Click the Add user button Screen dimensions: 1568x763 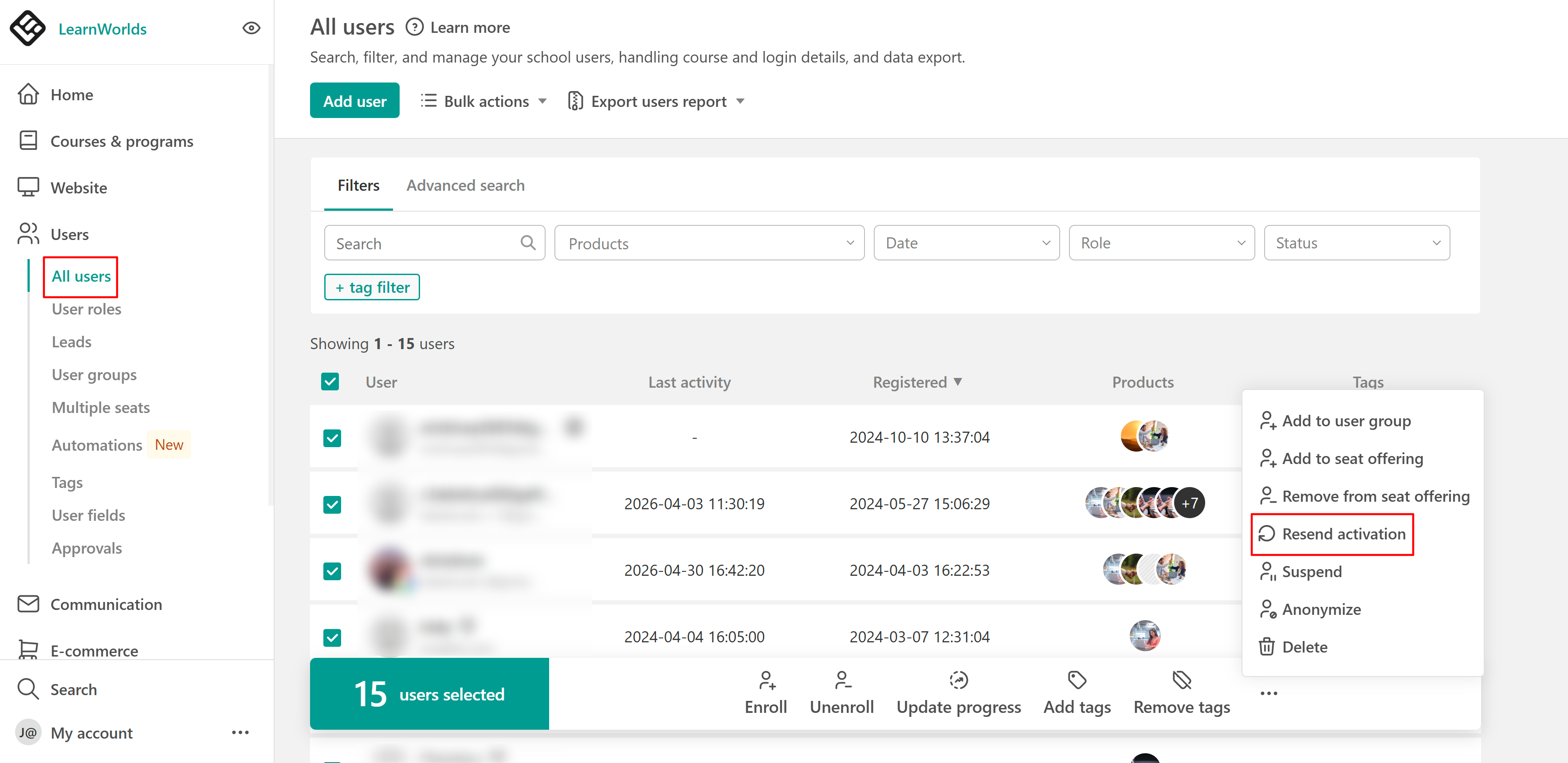354,100
